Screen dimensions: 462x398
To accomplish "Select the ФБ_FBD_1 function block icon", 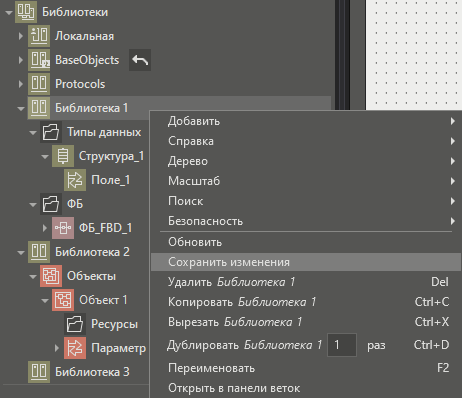I will click(63, 228).
